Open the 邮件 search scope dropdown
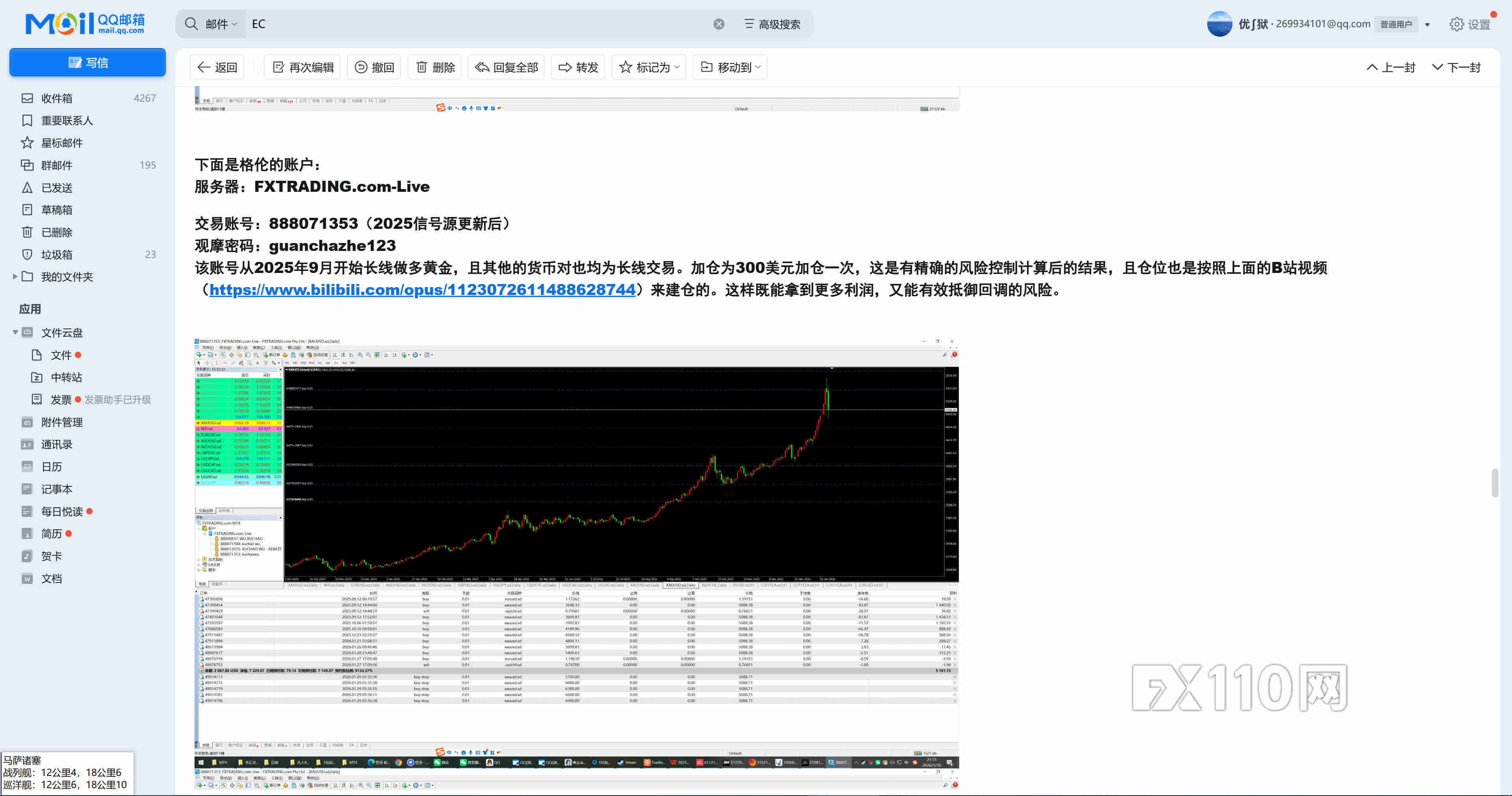This screenshot has width=1512, height=796. point(220,24)
